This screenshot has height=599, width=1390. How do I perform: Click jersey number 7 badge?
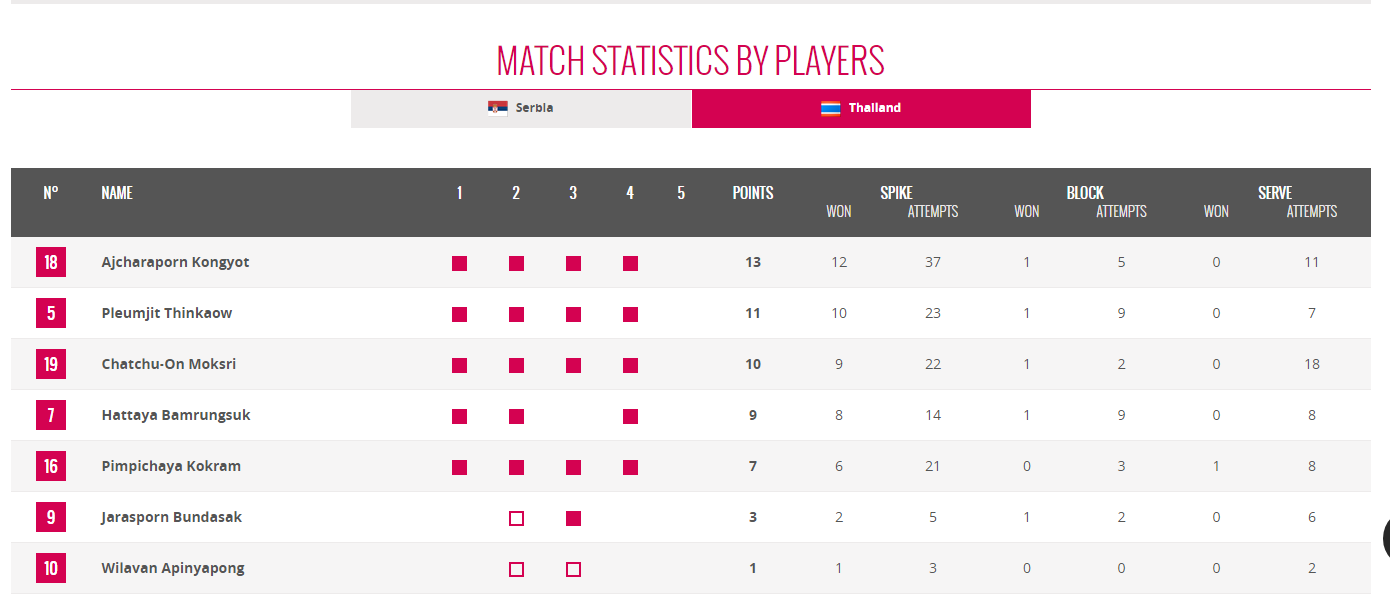click(x=51, y=415)
